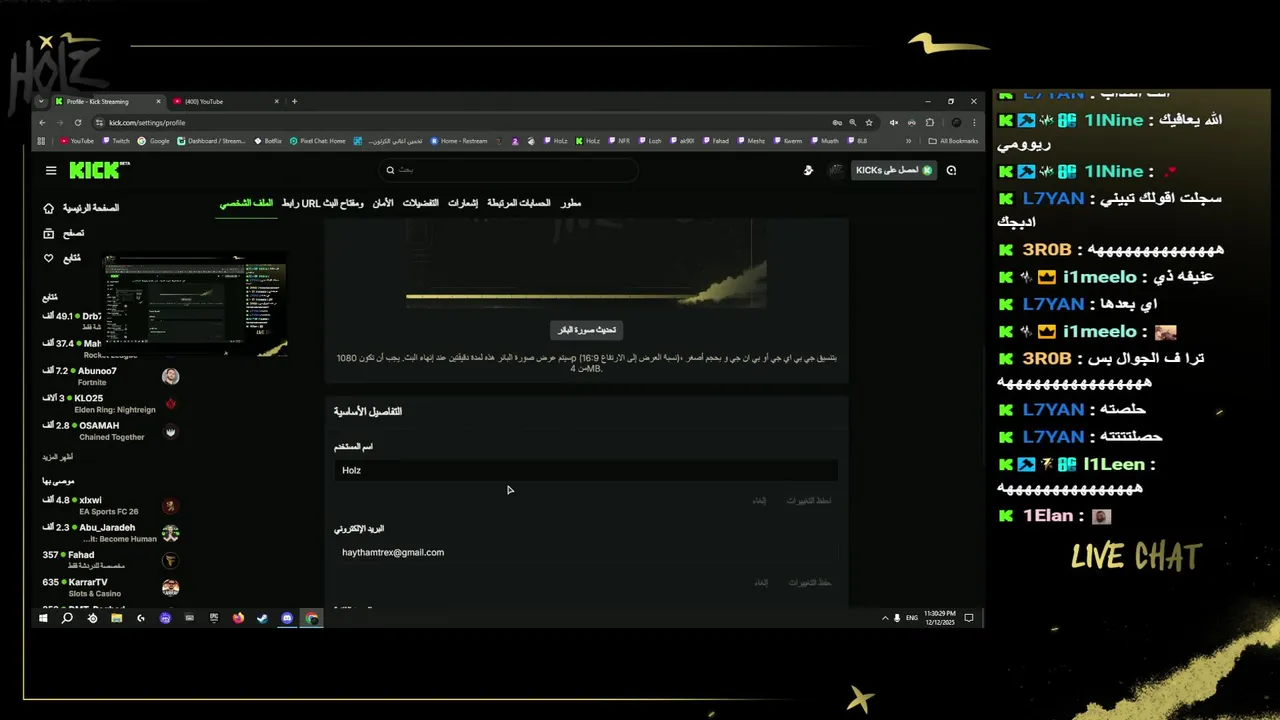Cancel changes under email field
Image resolution: width=1280 pixels, height=720 pixels.
(760, 582)
